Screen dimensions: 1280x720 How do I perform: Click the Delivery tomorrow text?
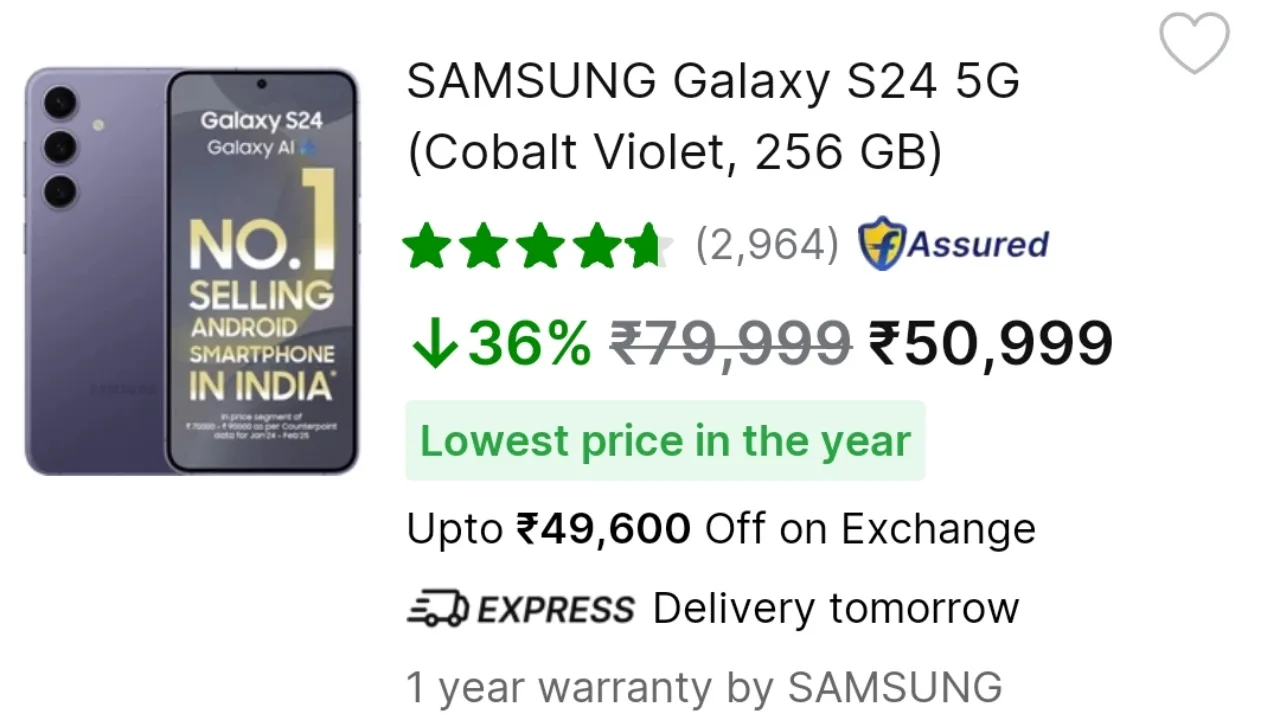click(836, 608)
